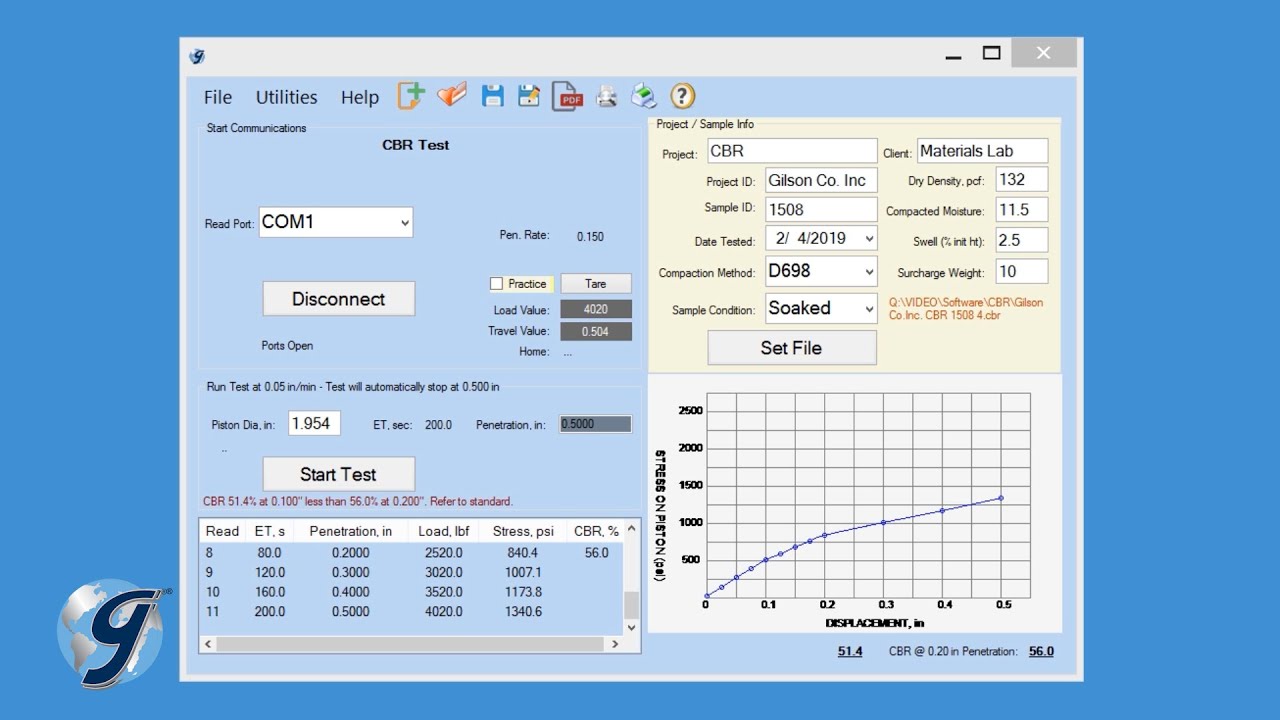
Task: Open Help question mark icon
Action: tap(682, 96)
